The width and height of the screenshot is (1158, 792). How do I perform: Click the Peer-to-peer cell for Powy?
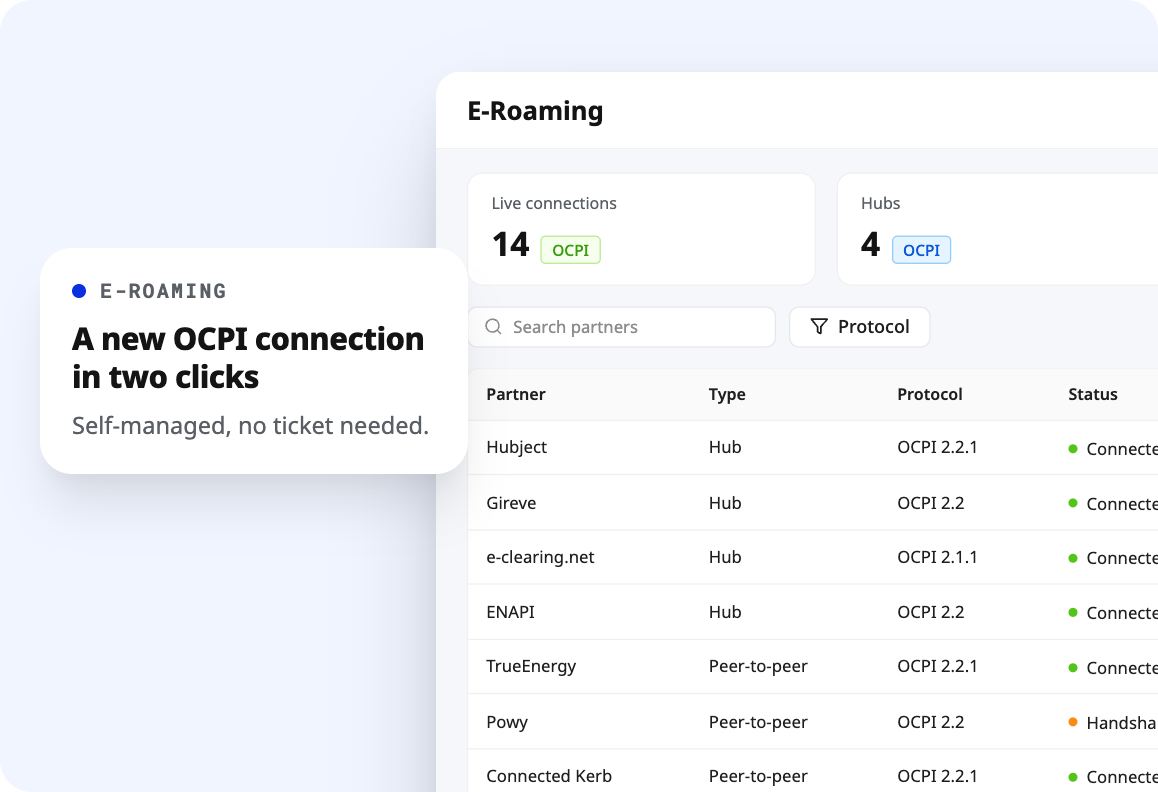758,722
